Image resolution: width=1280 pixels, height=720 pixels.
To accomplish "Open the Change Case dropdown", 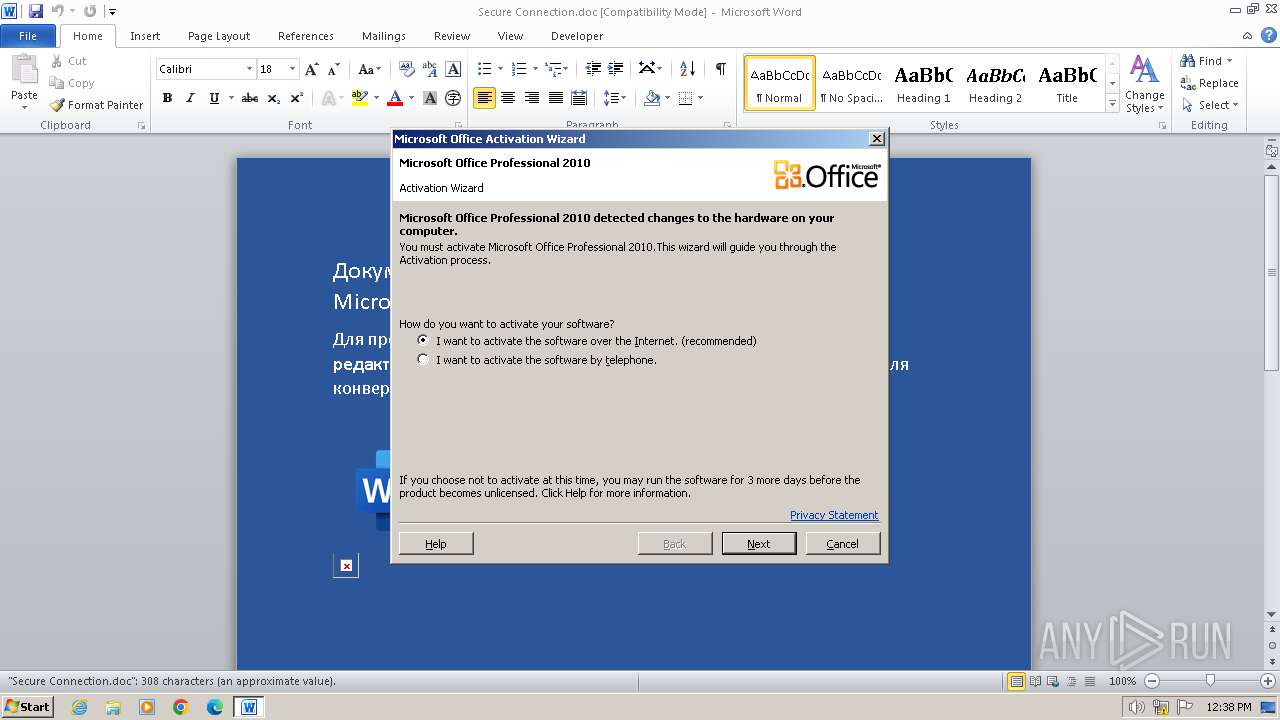I will (369, 69).
